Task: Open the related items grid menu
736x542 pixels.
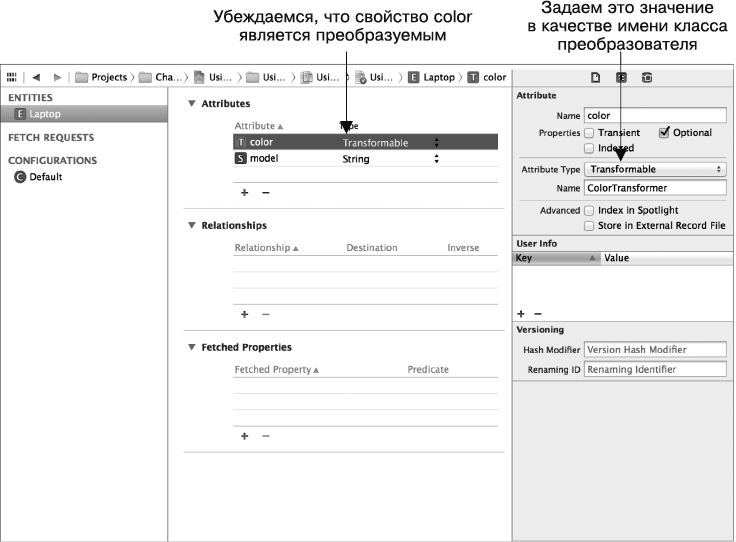Action: coord(12,77)
